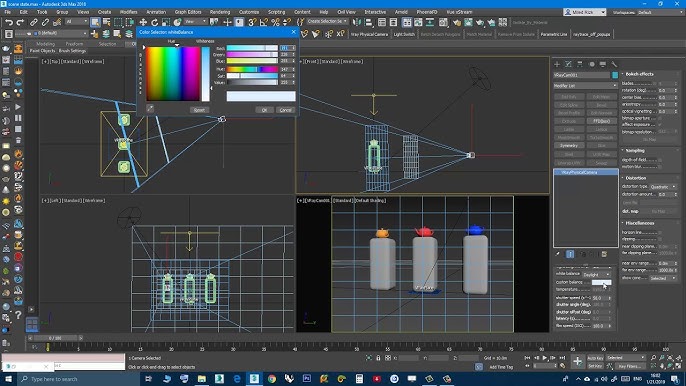Click the Set Keys large plus button
This screenshot has width=686, height=386.
(x=578, y=361)
